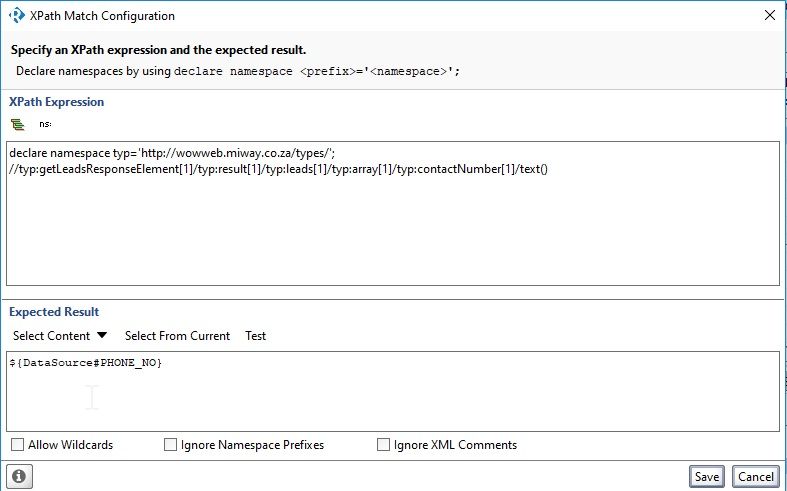Tick Ignore Namespace Prefixes option

pos(171,445)
